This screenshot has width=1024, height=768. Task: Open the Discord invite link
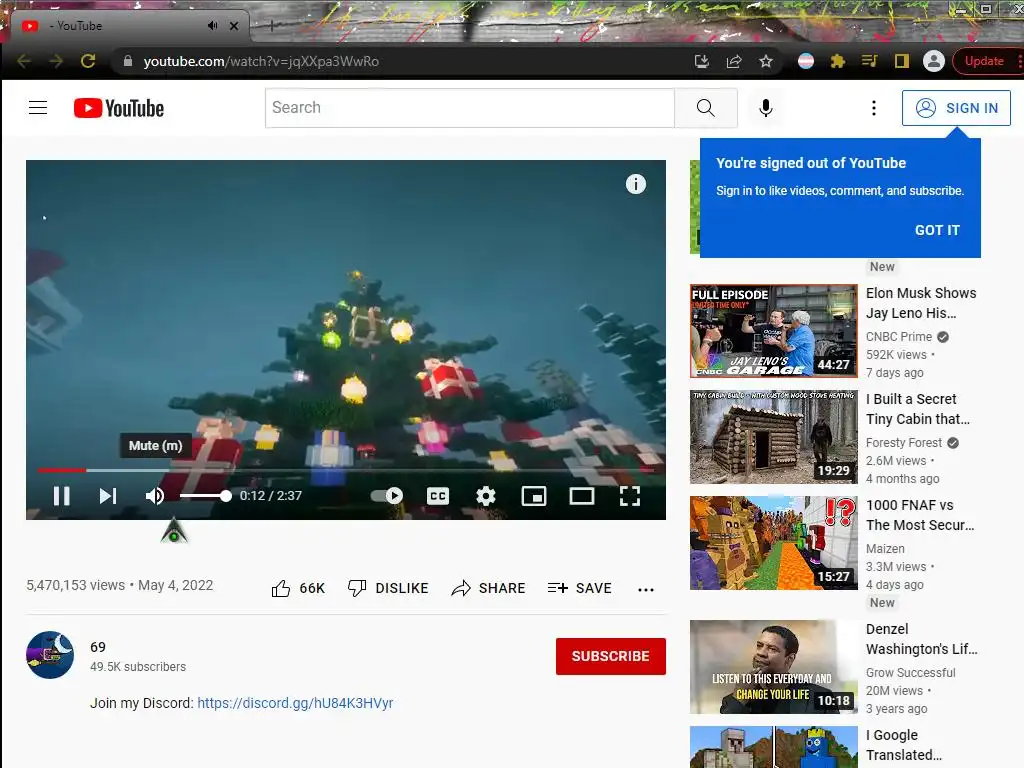tap(295, 703)
